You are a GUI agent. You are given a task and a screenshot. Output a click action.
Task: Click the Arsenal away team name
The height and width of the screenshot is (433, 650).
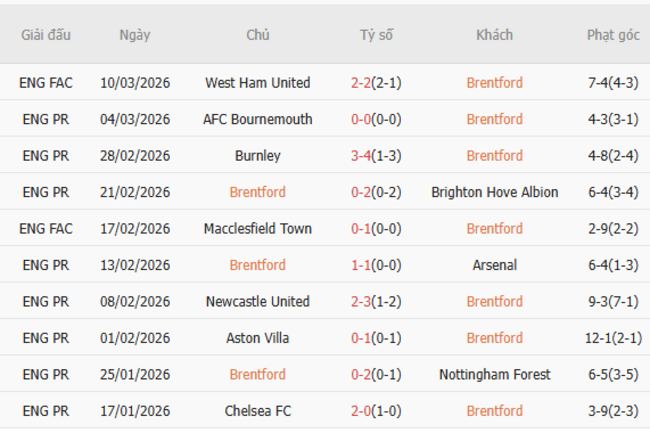494,265
